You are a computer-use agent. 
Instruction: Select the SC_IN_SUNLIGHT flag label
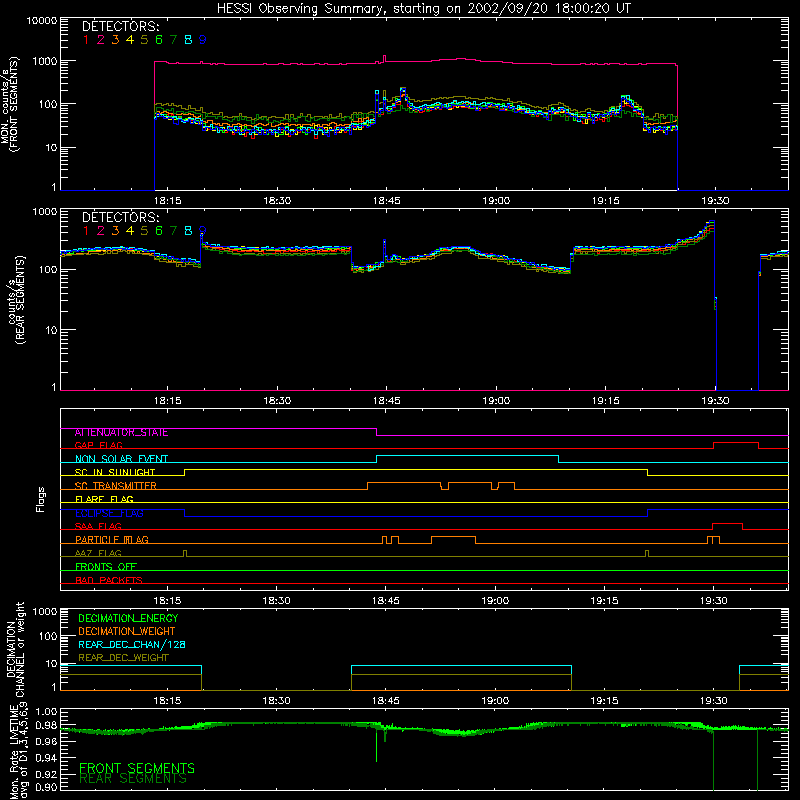(x=115, y=472)
